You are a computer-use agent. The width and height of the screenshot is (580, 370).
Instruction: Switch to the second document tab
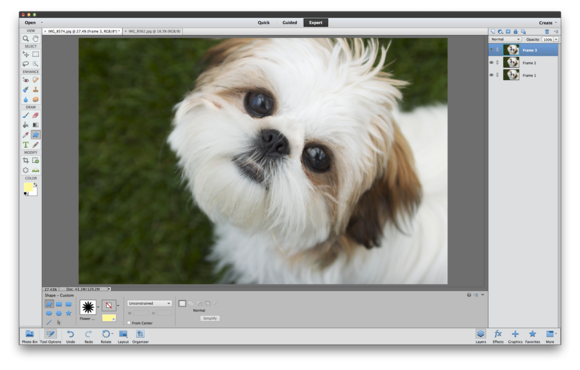point(153,31)
